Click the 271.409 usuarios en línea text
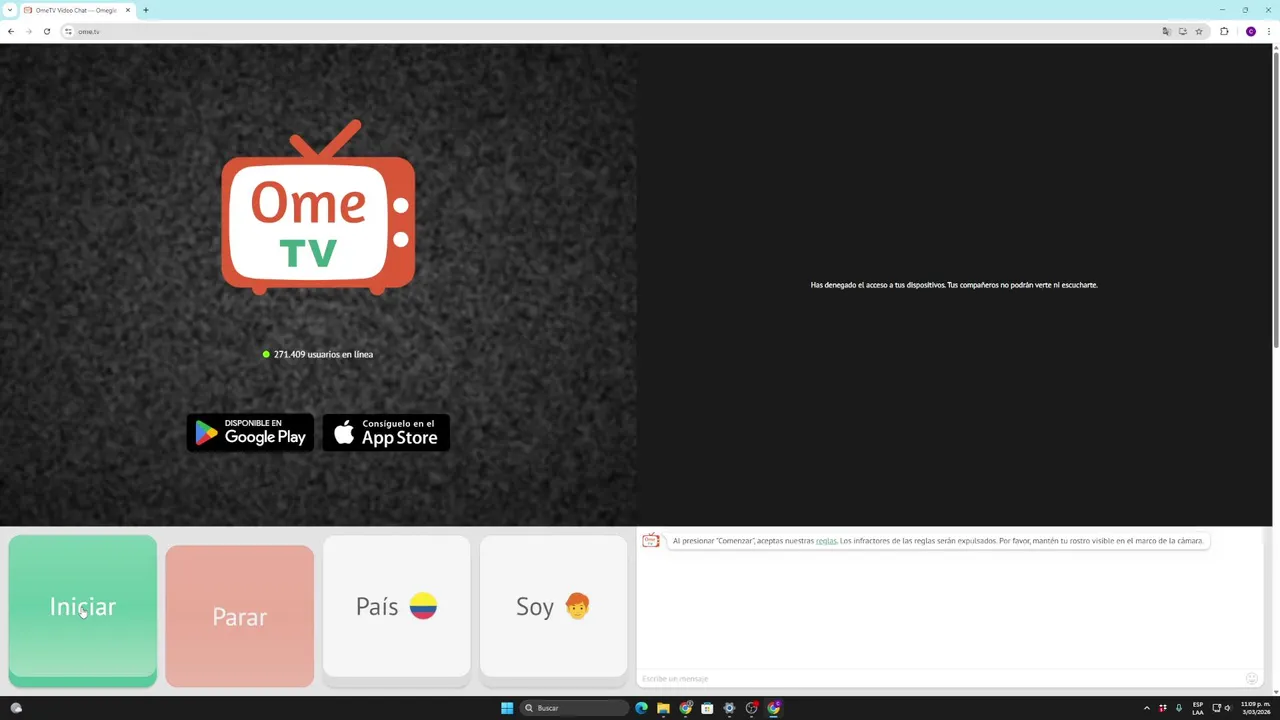1280x720 pixels. [x=318, y=354]
